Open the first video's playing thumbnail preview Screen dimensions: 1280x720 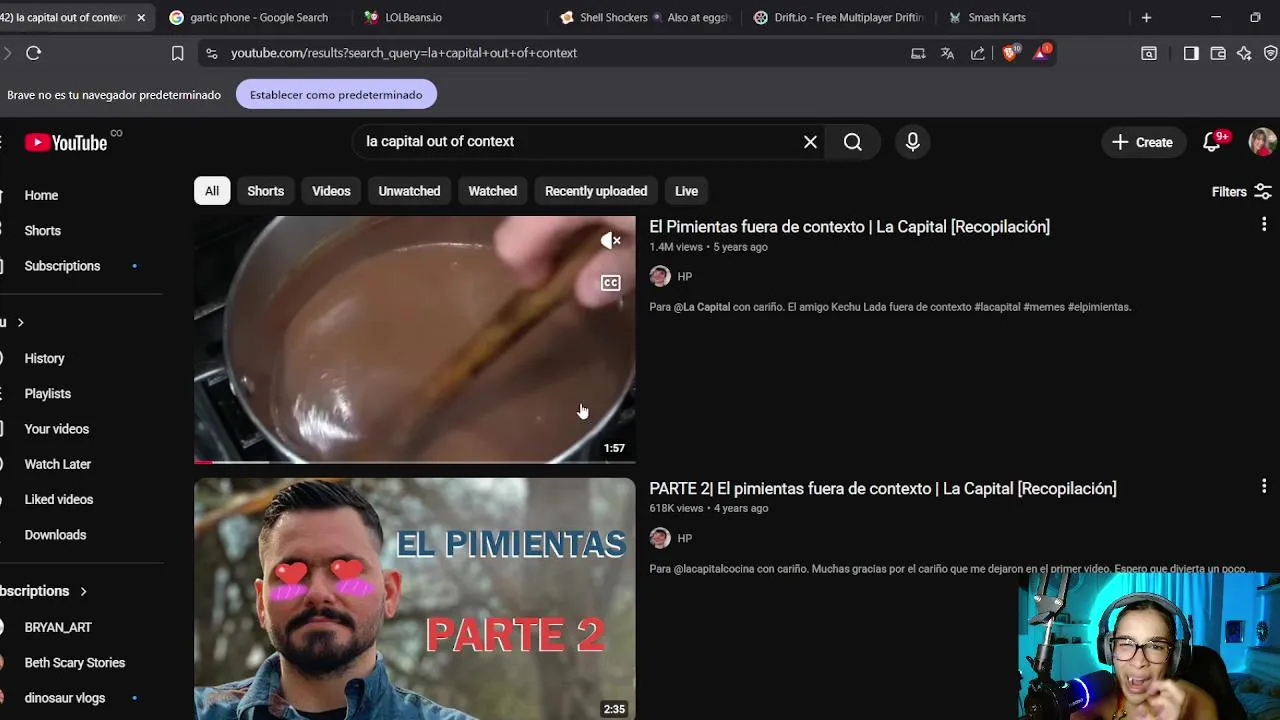point(414,340)
